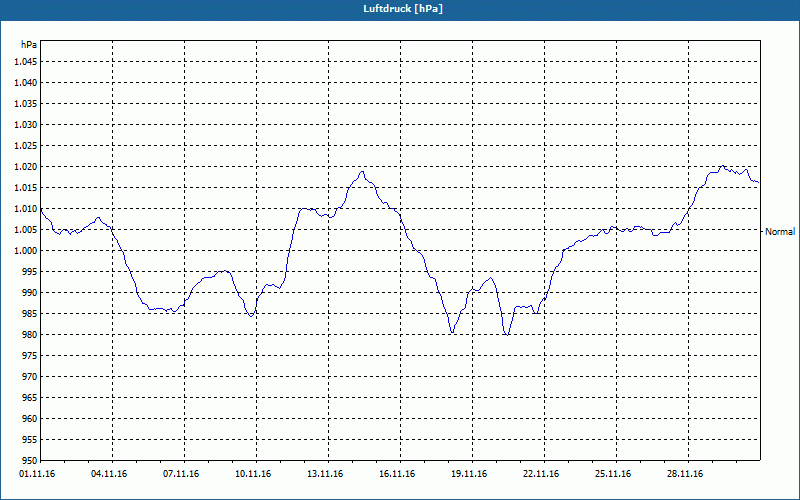The image size is (800, 500).
Task: Click the 1.040 y-axis value
Action: coord(26,83)
